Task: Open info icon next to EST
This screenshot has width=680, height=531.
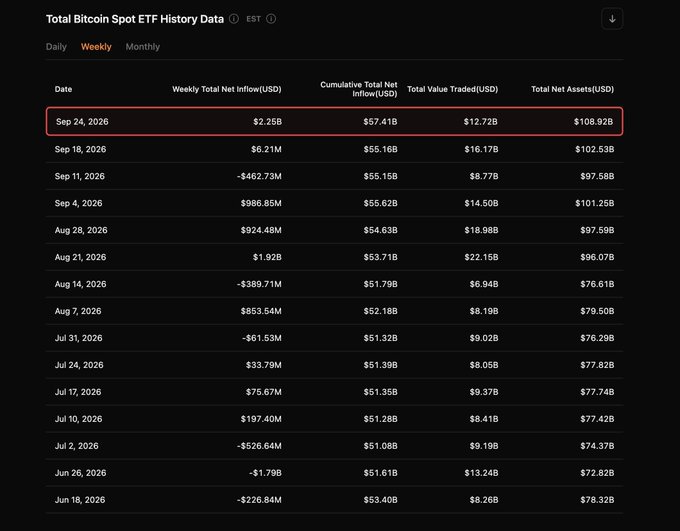Action: click(271, 19)
